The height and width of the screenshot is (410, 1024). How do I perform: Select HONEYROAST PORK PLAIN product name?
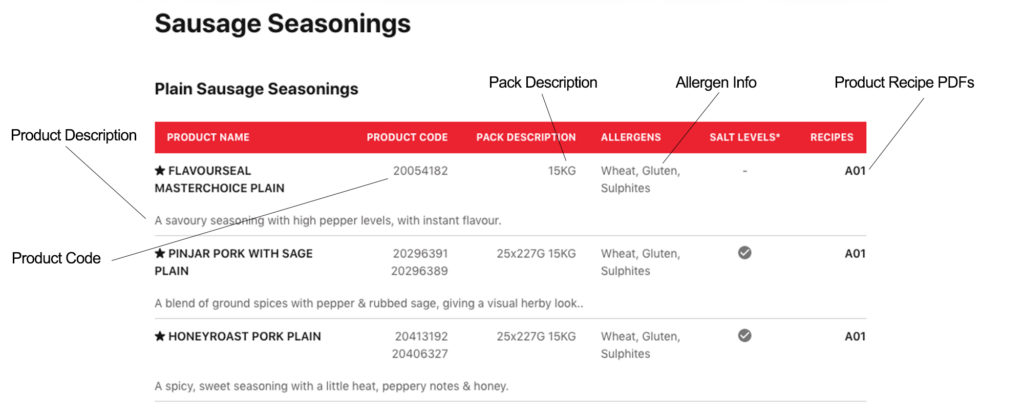click(x=238, y=337)
